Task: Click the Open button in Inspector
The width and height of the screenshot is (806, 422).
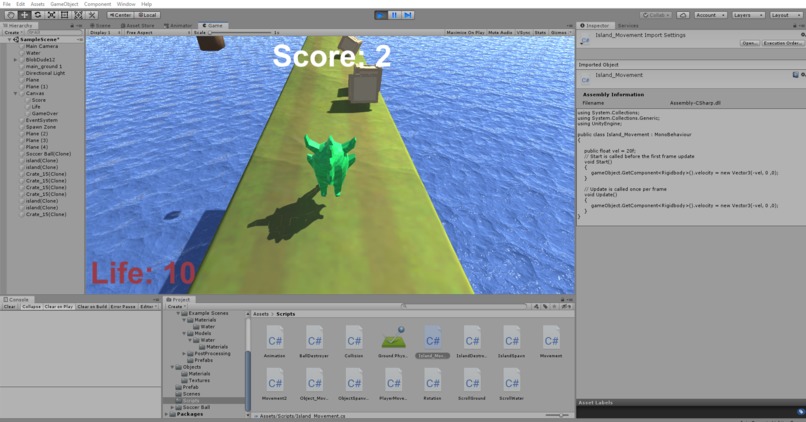Action: (x=749, y=43)
